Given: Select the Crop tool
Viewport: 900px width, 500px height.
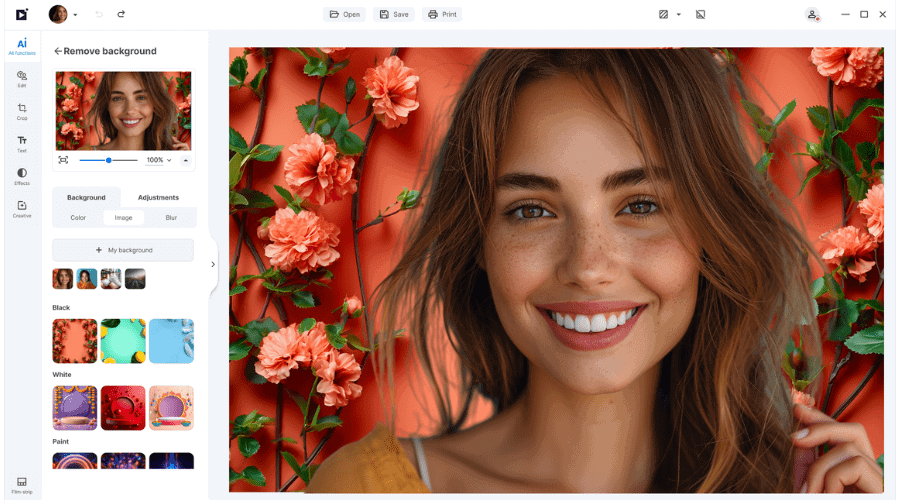Looking at the screenshot, I should [x=22, y=111].
